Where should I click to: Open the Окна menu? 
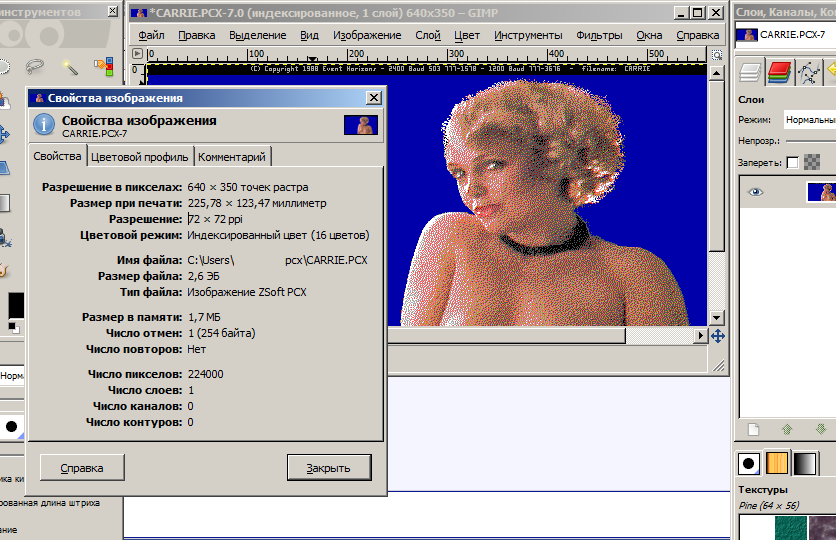coord(649,35)
